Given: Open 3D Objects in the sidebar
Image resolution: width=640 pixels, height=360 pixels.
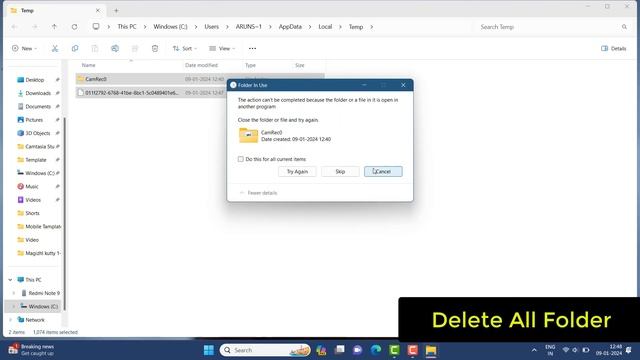Looking at the screenshot, I should 38,133.
